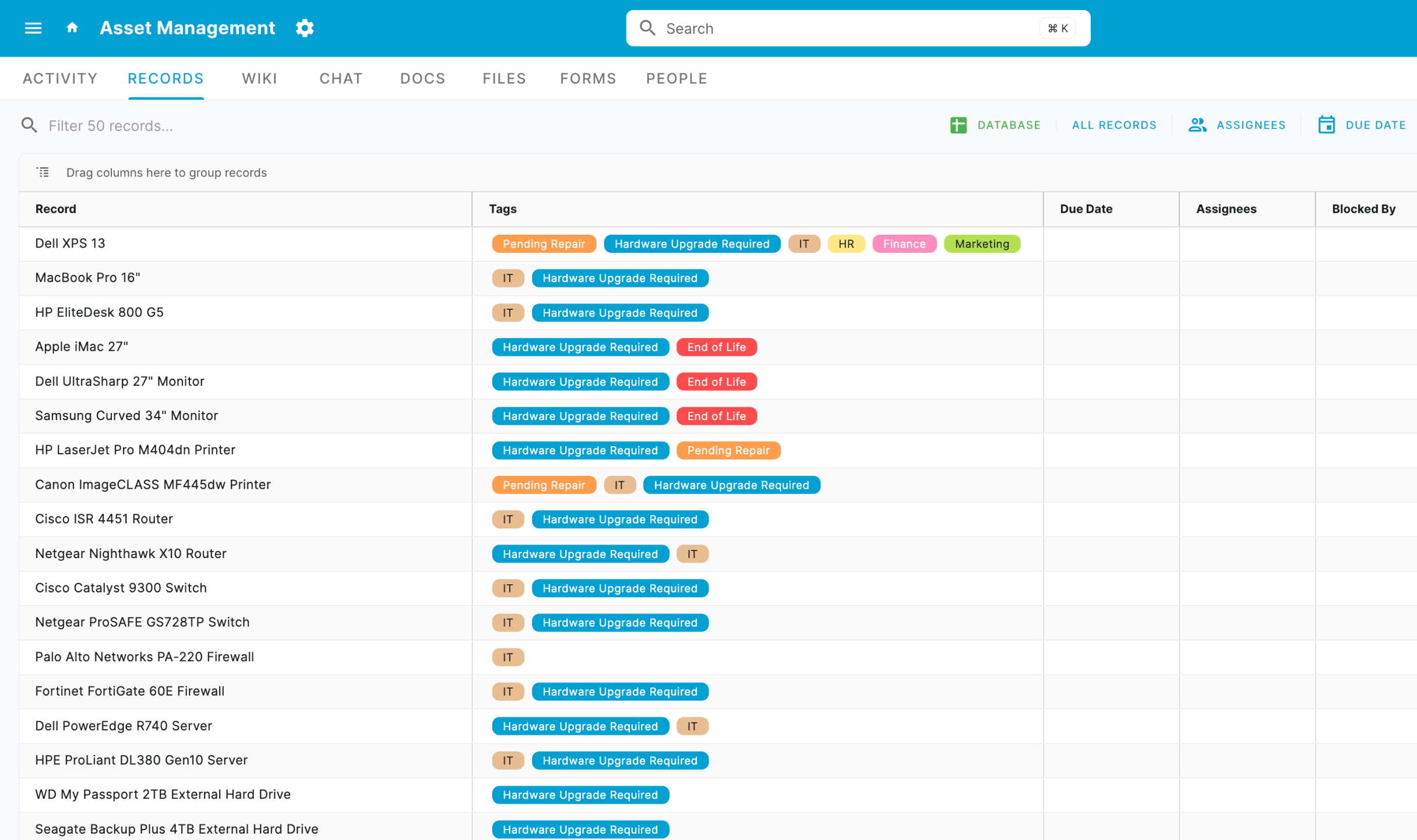Click the drag columns grouping area text

tap(167, 172)
